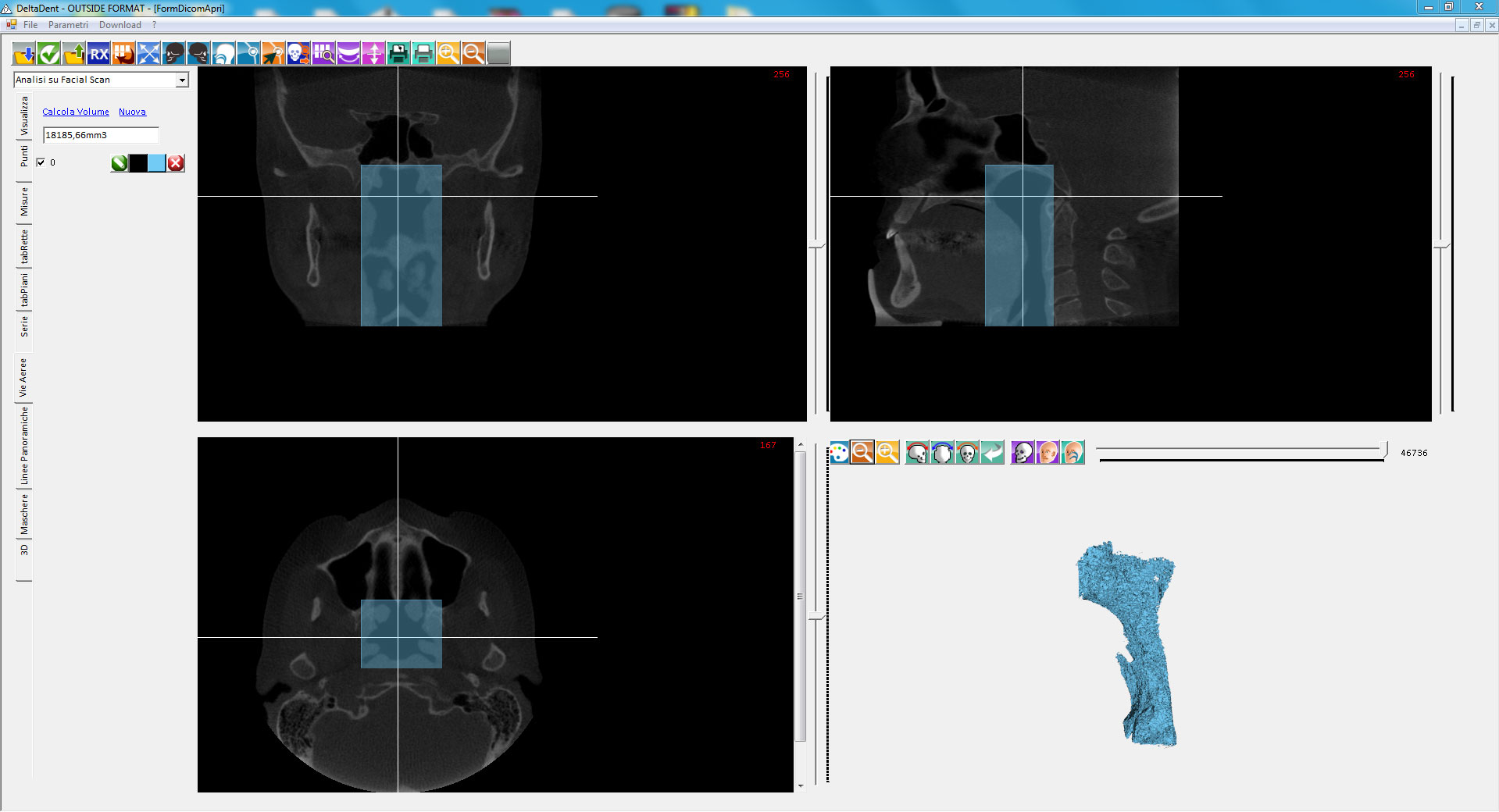Image resolution: width=1499 pixels, height=812 pixels.
Task: Rotate 3D model using side skull red-arrow icon
Action: [918, 452]
